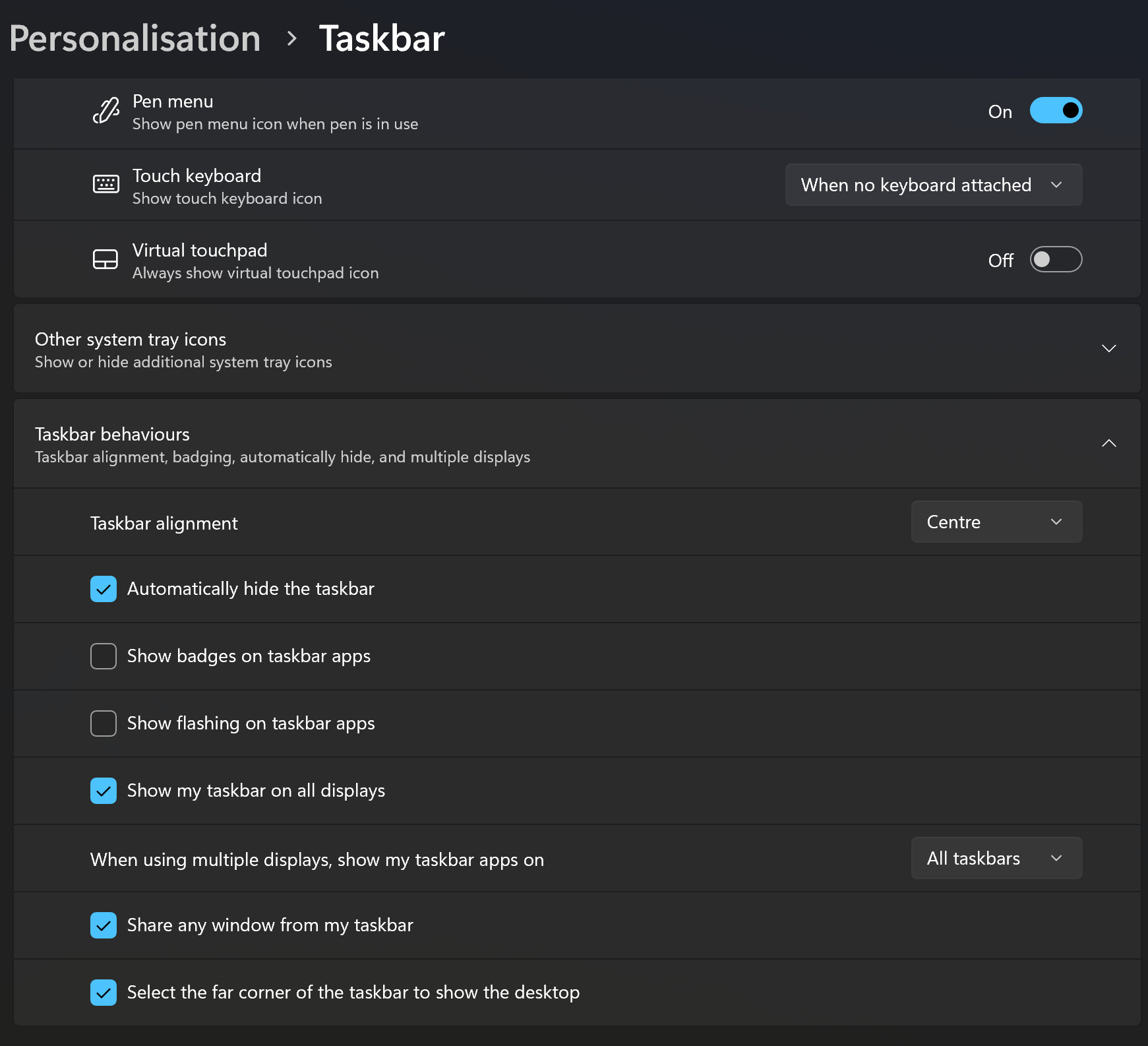
Task: Enable Show badges on taskbar apps
Action: pyautogui.click(x=104, y=656)
